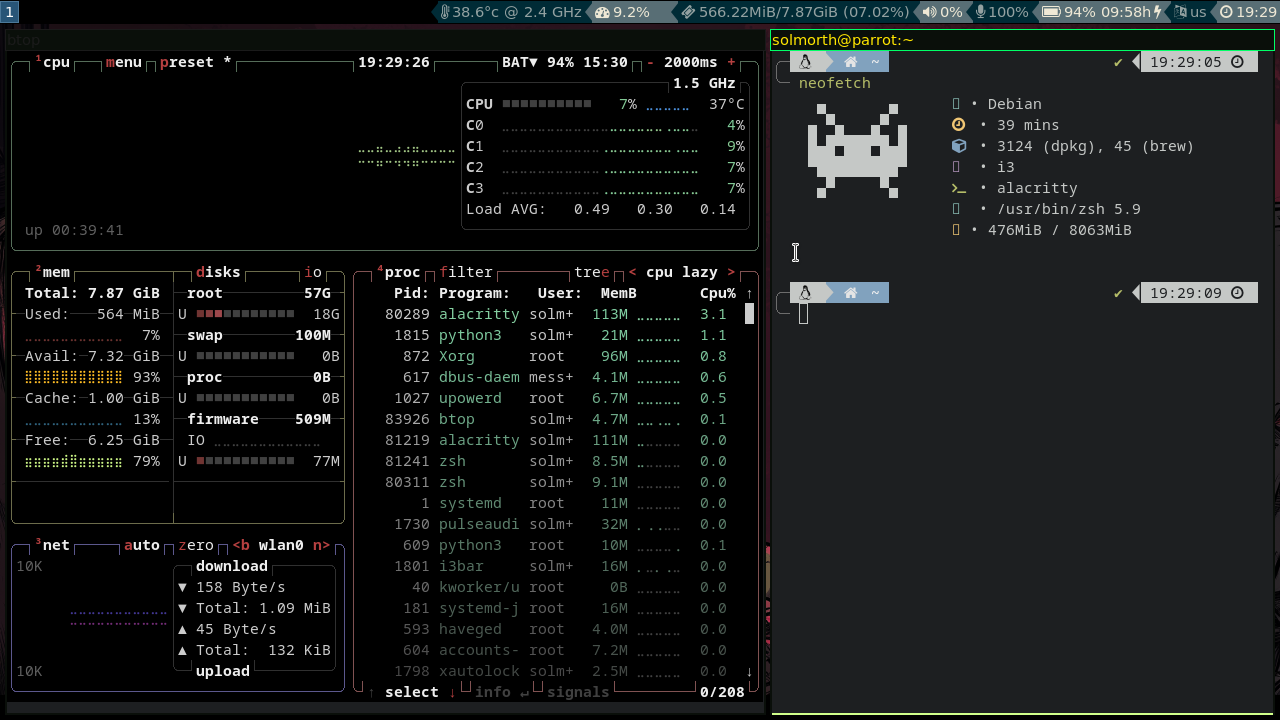
Task: Click the thermometer temperature icon
Action: pos(445,12)
